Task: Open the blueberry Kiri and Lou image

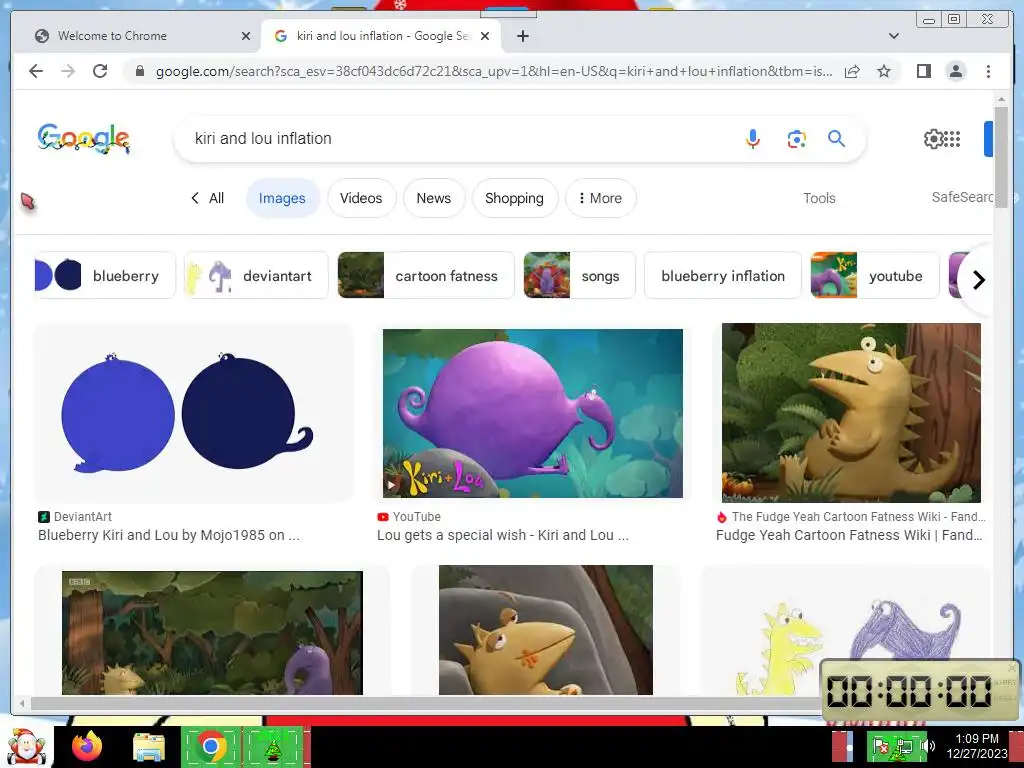Action: pyautogui.click(x=193, y=413)
